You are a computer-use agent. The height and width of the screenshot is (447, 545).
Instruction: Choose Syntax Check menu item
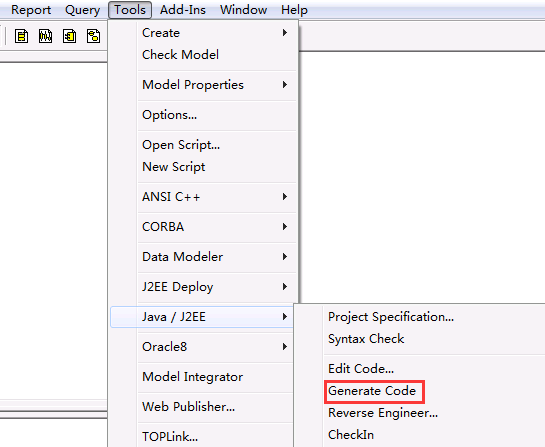click(x=366, y=339)
